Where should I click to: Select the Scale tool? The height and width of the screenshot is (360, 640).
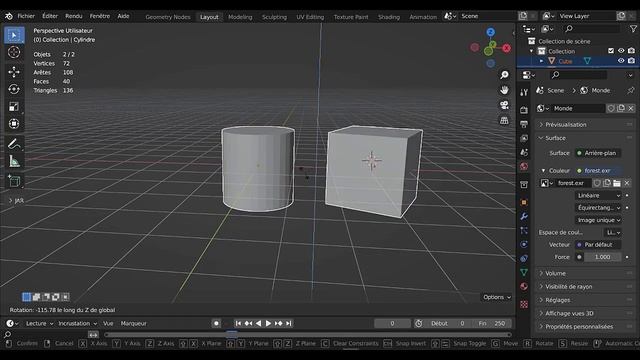[14, 107]
